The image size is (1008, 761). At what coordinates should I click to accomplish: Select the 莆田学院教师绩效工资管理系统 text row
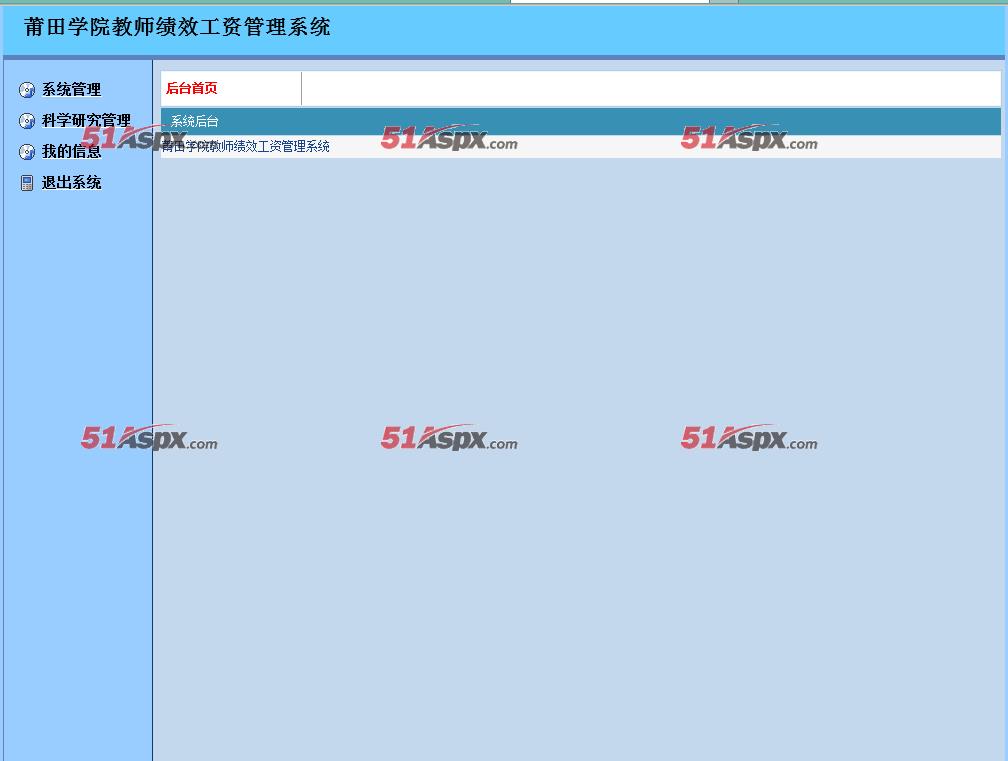[580, 147]
